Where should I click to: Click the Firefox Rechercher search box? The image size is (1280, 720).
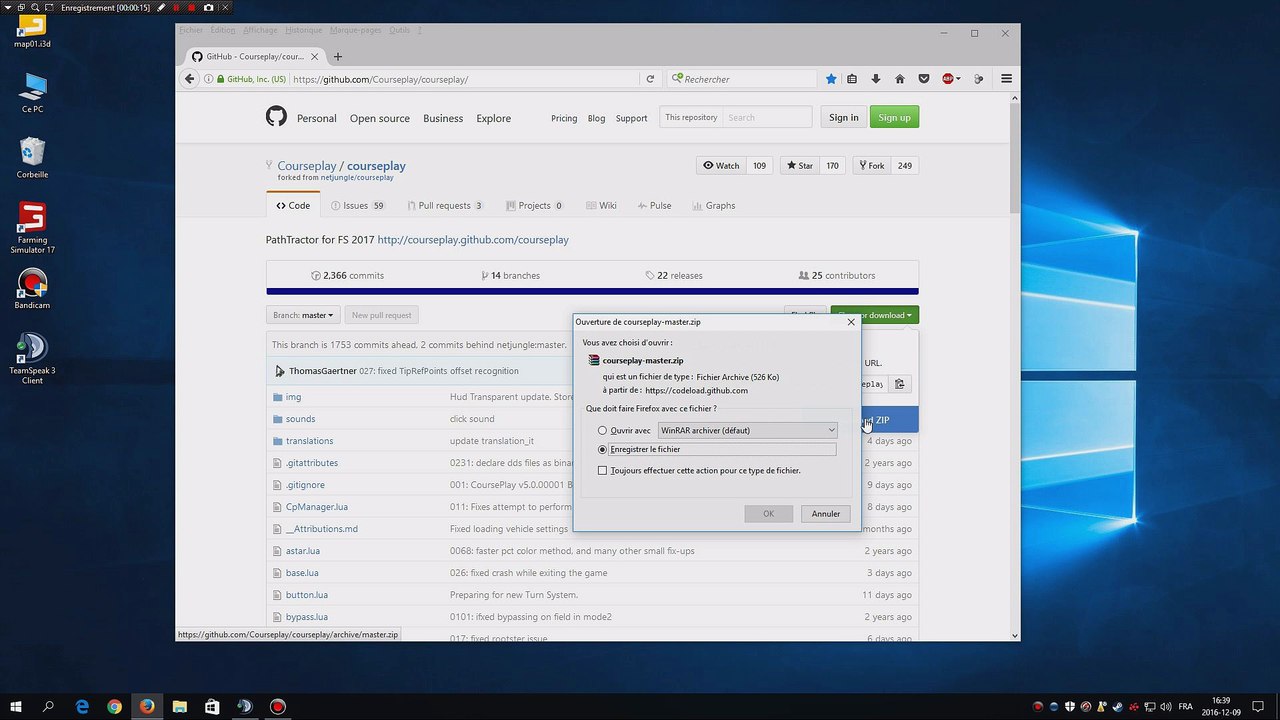point(742,79)
